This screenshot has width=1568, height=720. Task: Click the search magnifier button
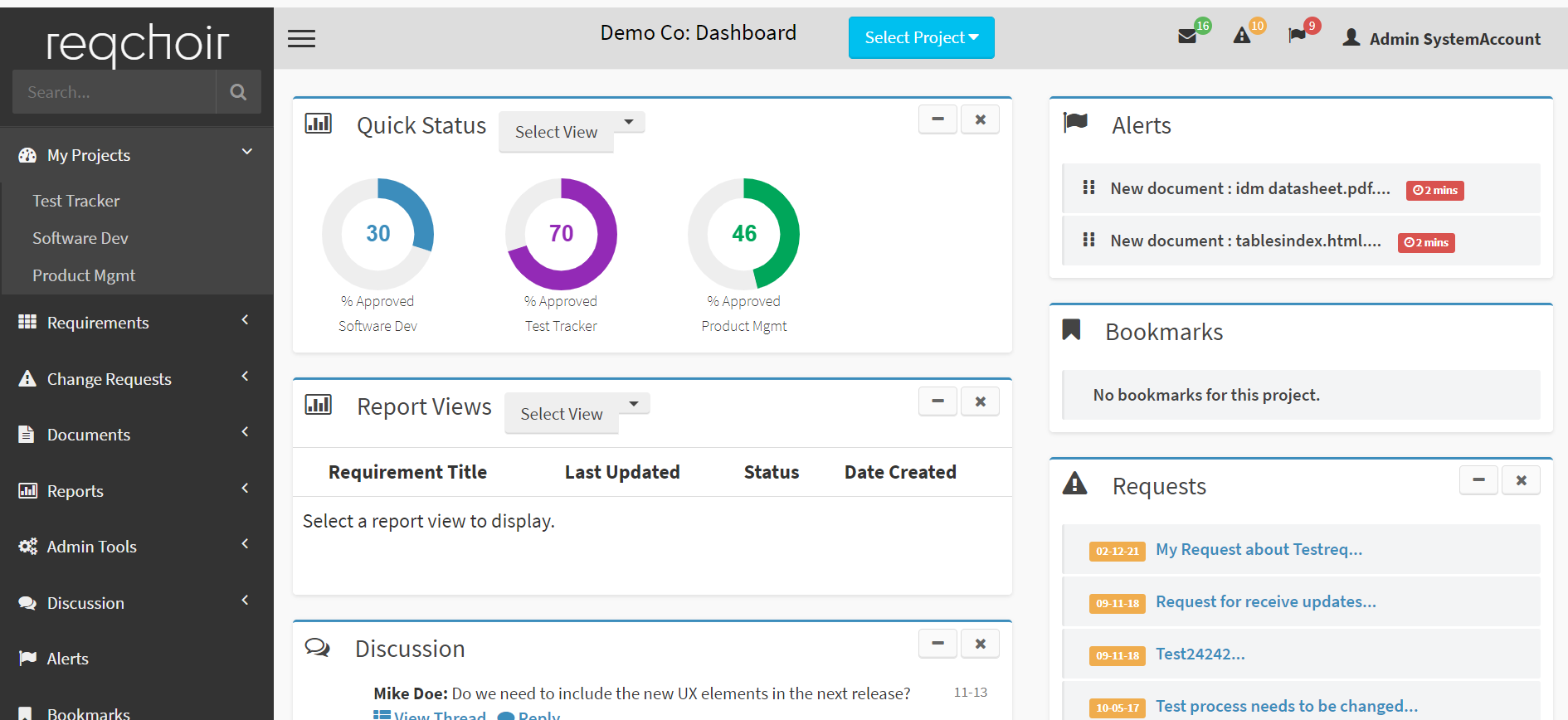[x=238, y=92]
